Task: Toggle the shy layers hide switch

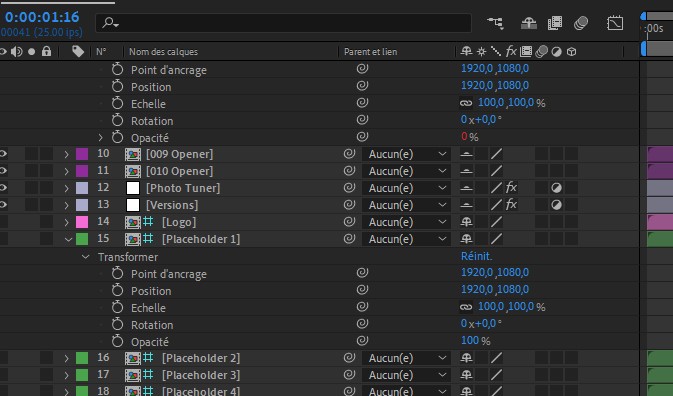Action: (529, 23)
